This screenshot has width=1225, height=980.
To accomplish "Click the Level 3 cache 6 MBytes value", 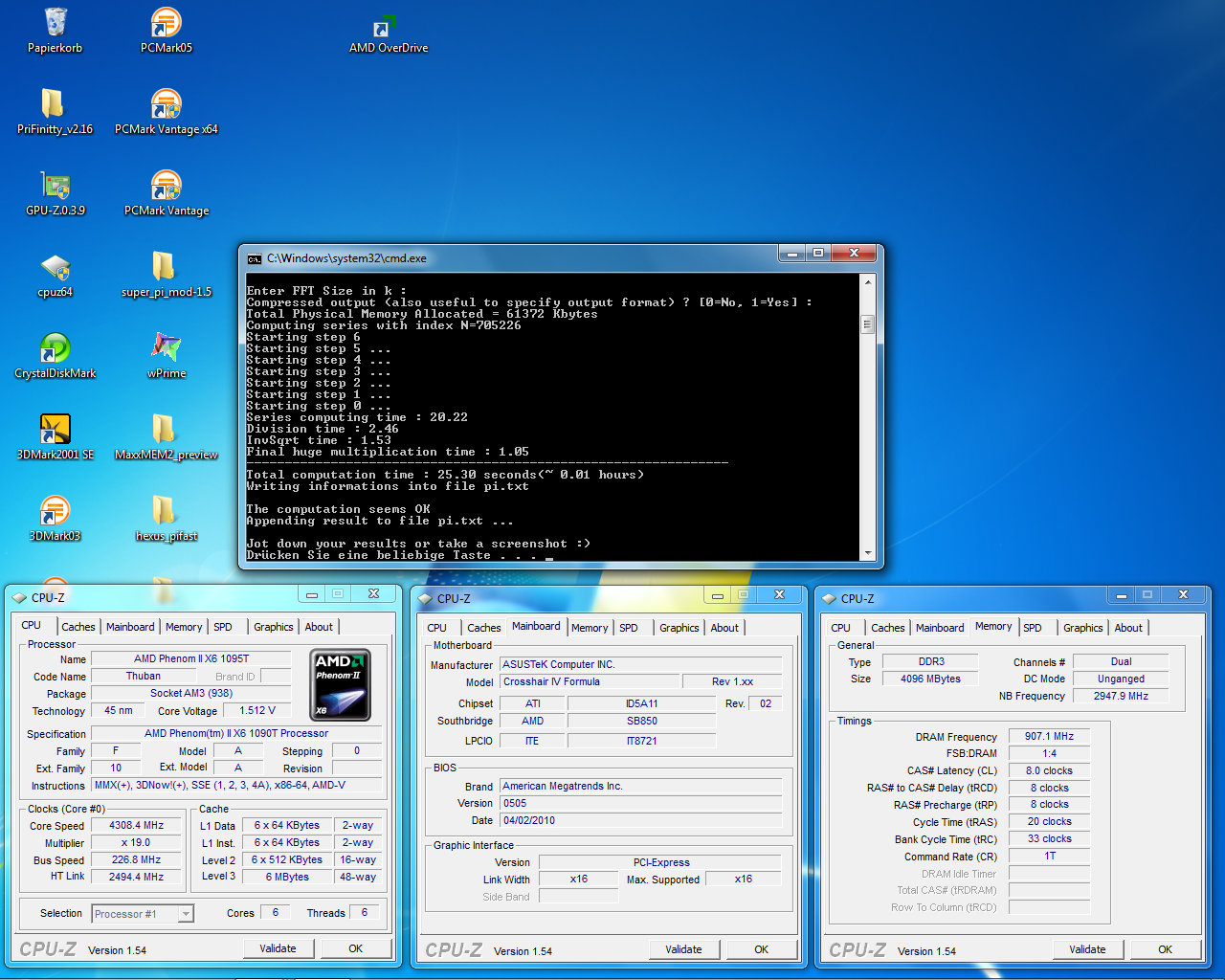I will tap(287, 877).
